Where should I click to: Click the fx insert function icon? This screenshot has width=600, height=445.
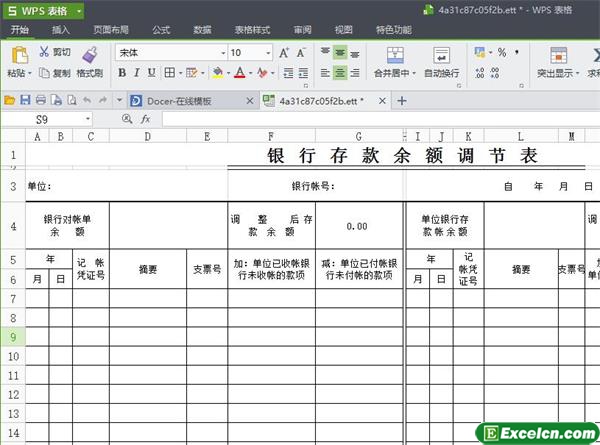coord(145,119)
